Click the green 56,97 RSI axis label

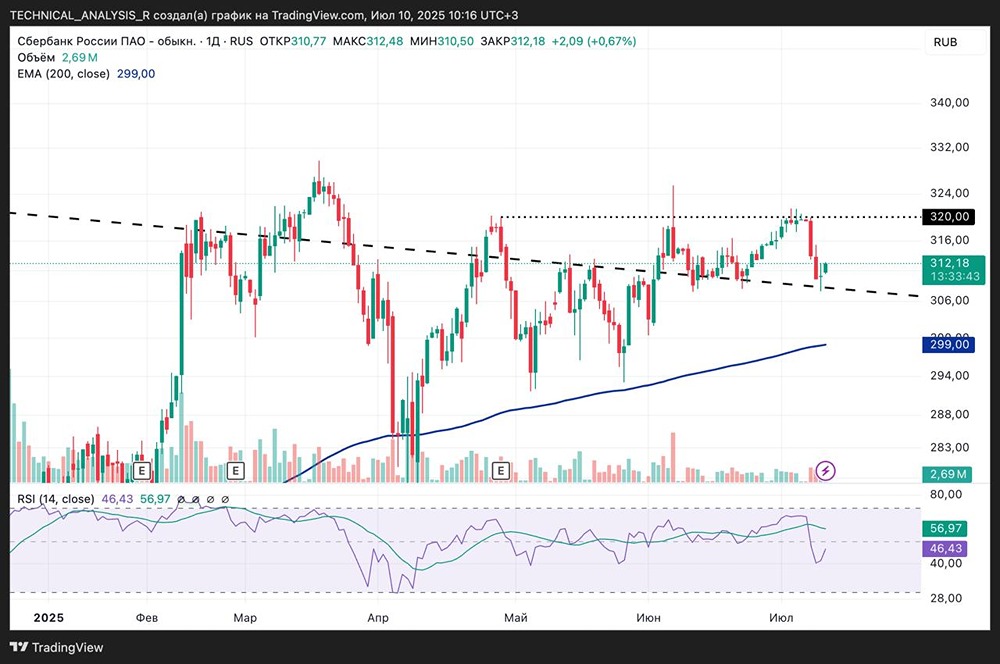tap(945, 528)
